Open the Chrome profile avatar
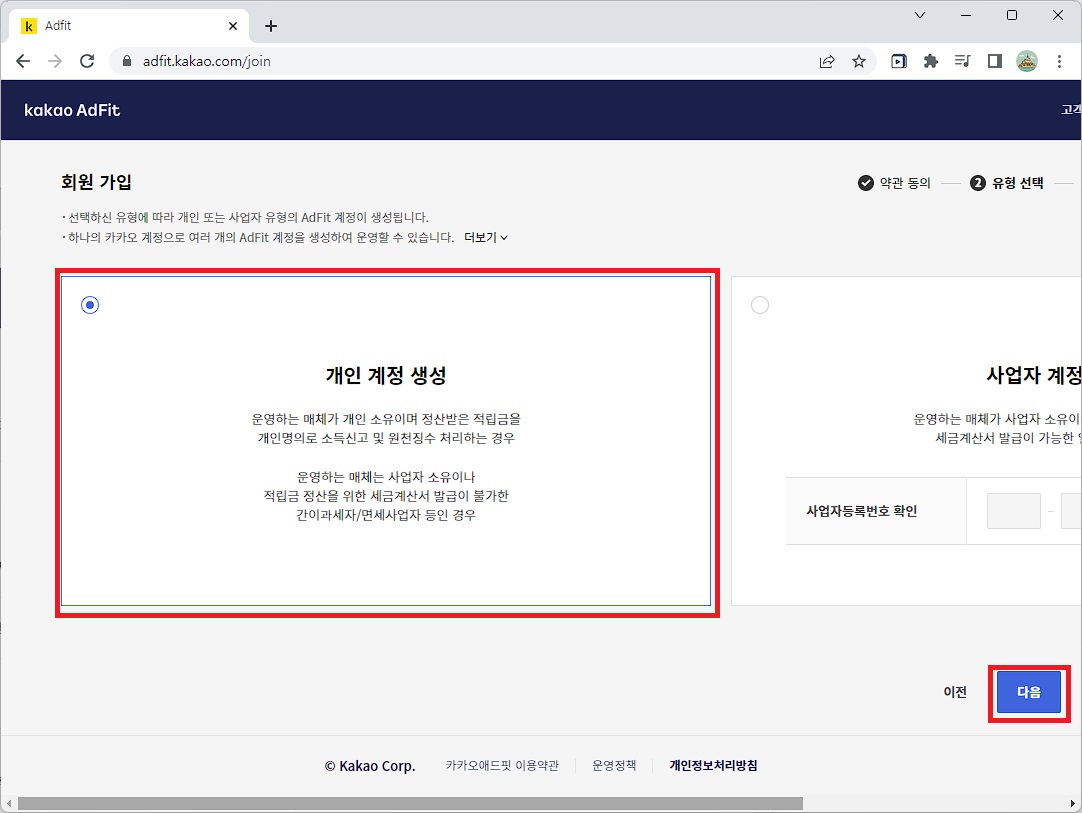The width and height of the screenshot is (1082, 813). pos(1027,61)
